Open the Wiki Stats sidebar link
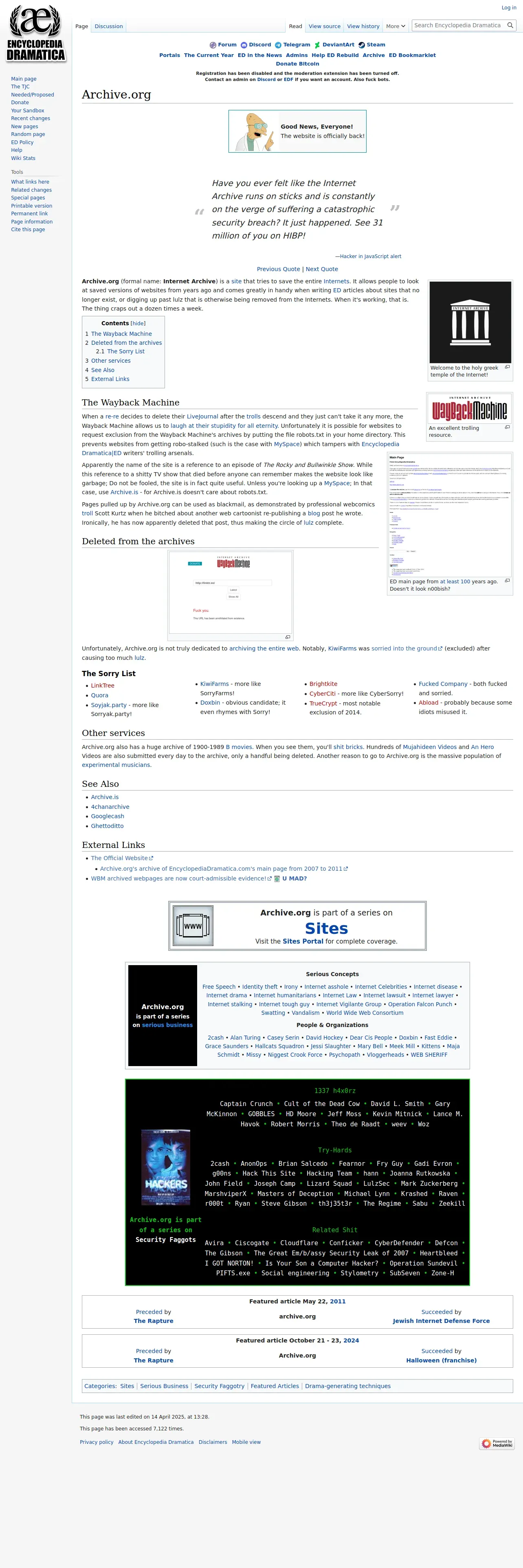This screenshot has height=1568, width=523. (x=23, y=158)
